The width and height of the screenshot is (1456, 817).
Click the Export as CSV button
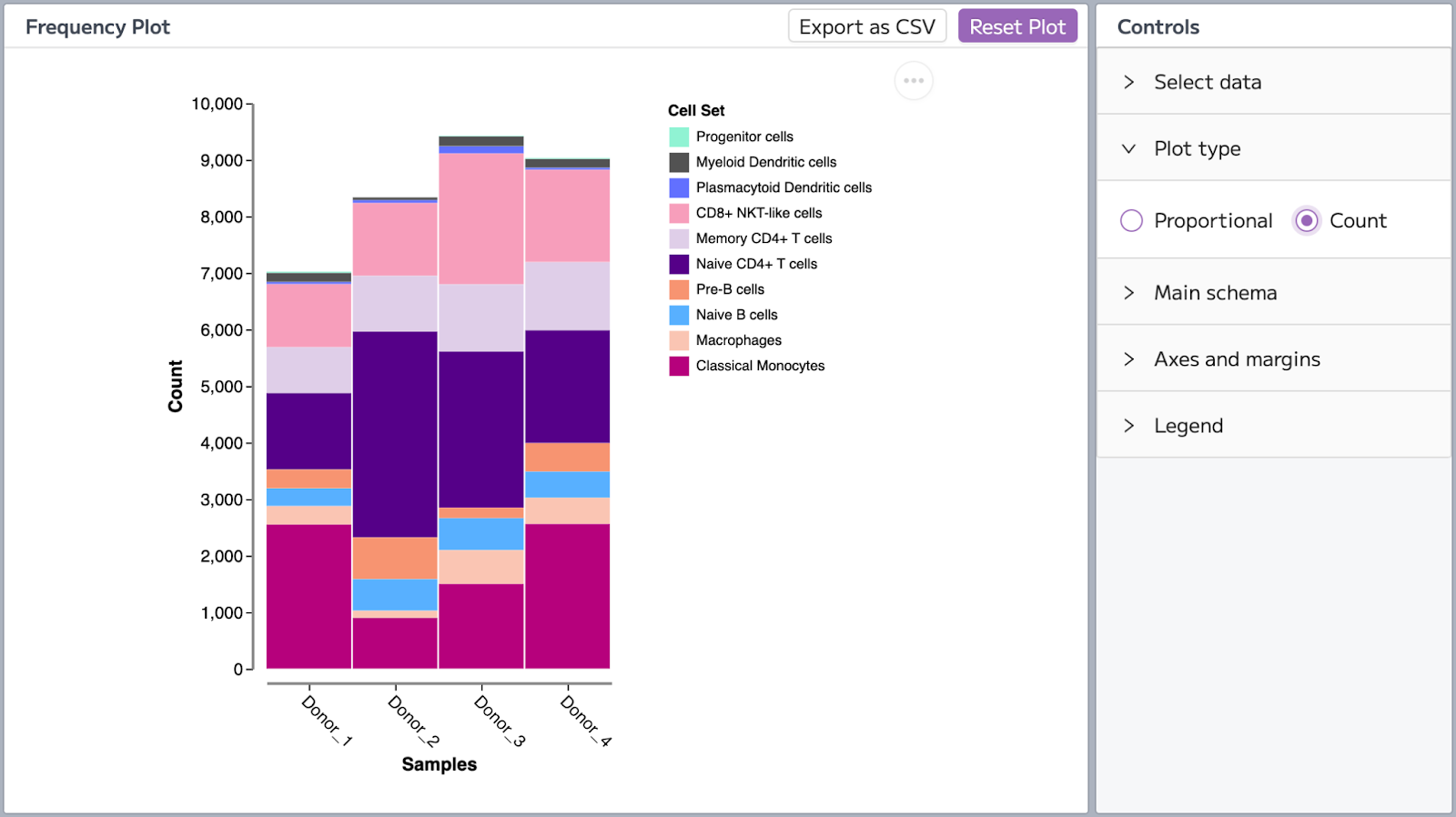(866, 26)
